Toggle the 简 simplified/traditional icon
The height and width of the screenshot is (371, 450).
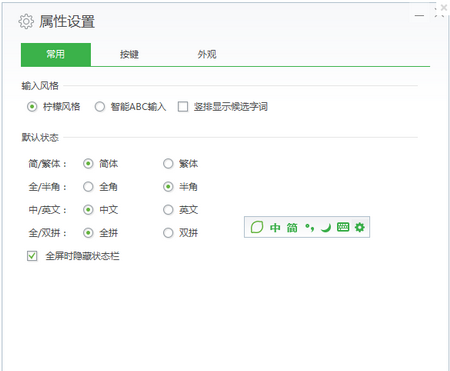pyautogui.click(x=292, y=228)
